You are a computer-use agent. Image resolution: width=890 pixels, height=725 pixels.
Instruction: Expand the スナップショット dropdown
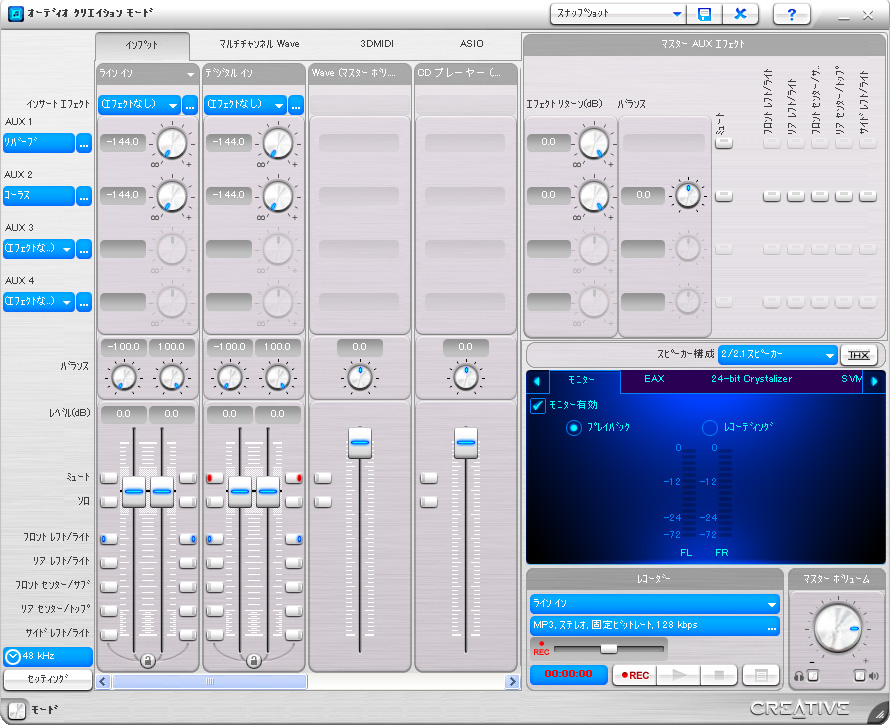click(677, 14)
